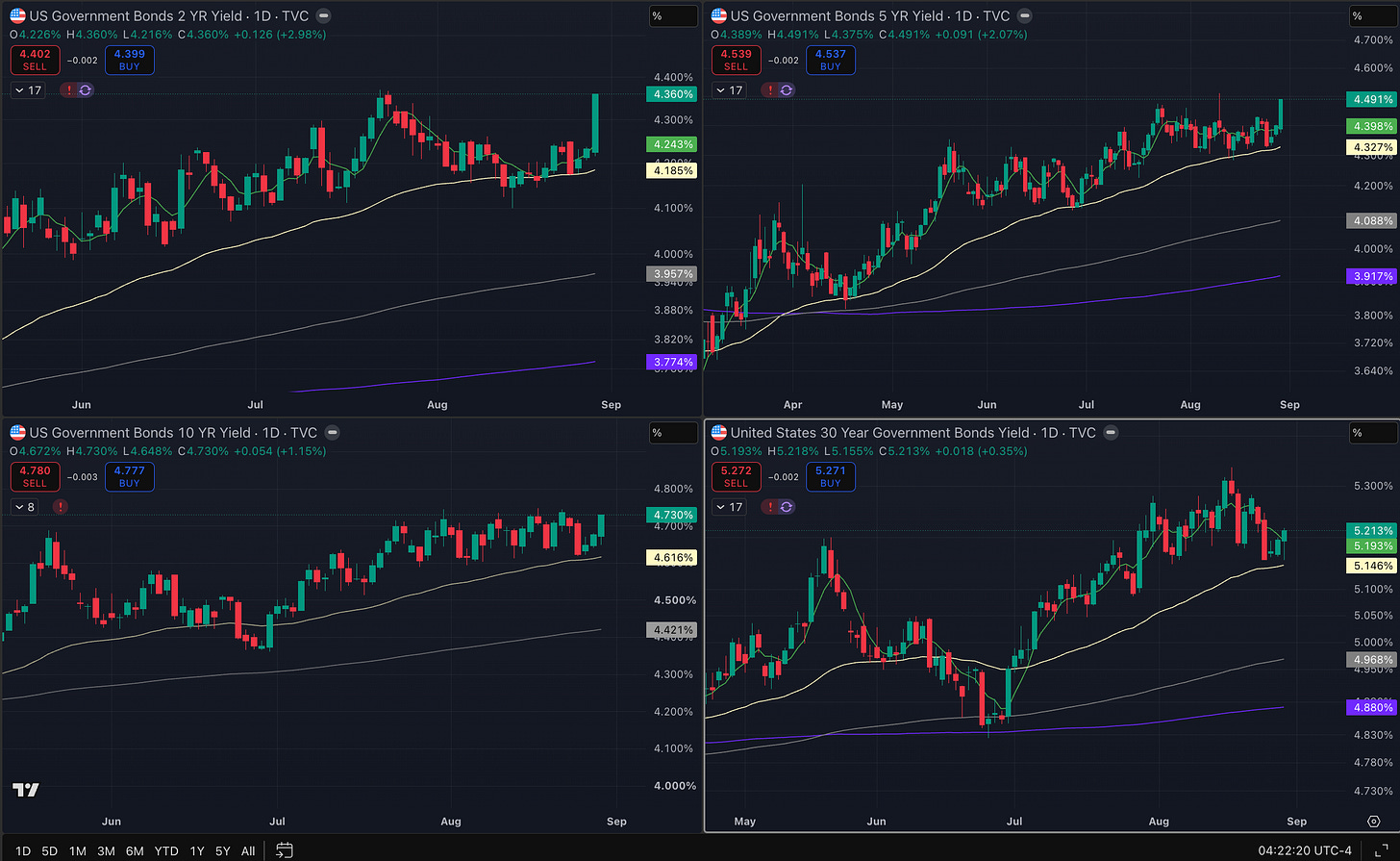
Task: Click the 5.272 SELL button
Action: coord(736,476)
